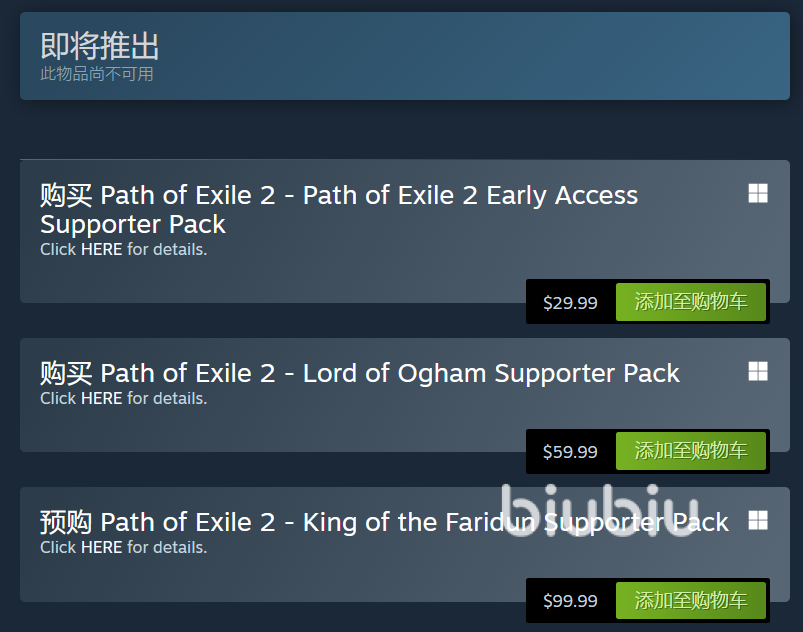The height and width of the screenshot is (632, 803).
Task: Click the Windows icon on Early Access Supporter Pack
Action: coord(758,194)
